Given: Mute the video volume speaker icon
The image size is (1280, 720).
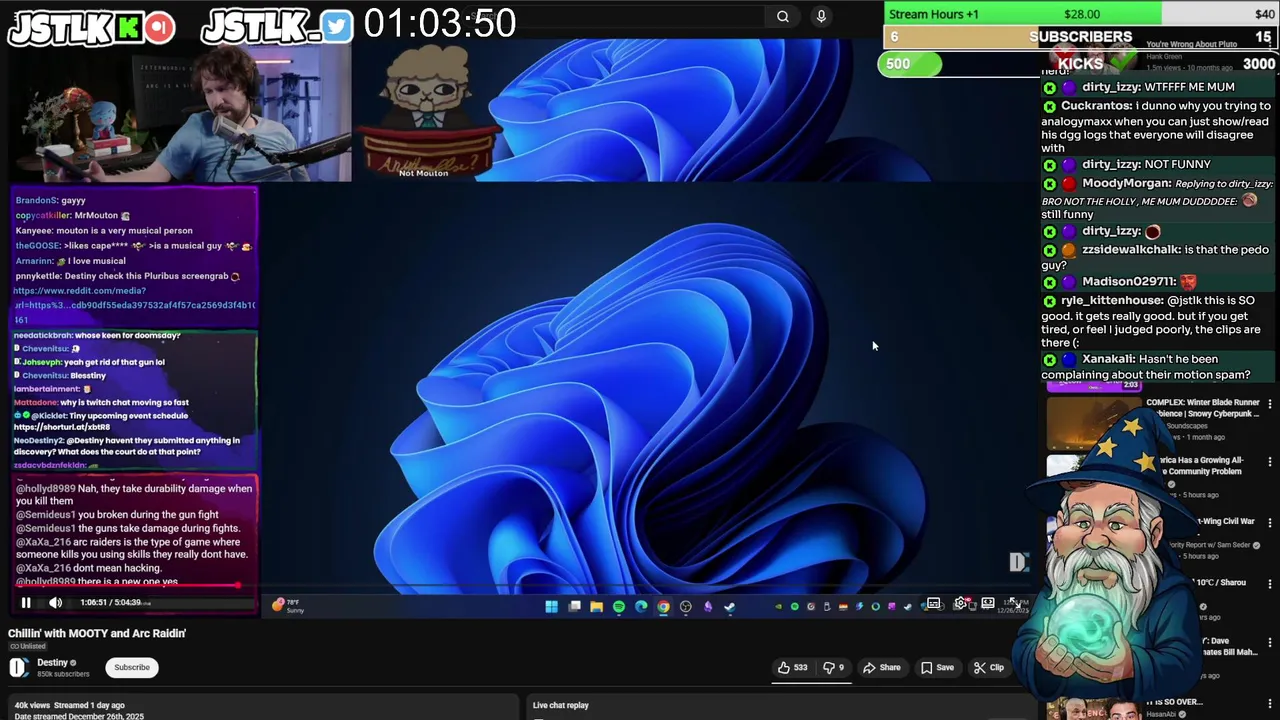Looking at the screenshot, I should click(56, 602).
